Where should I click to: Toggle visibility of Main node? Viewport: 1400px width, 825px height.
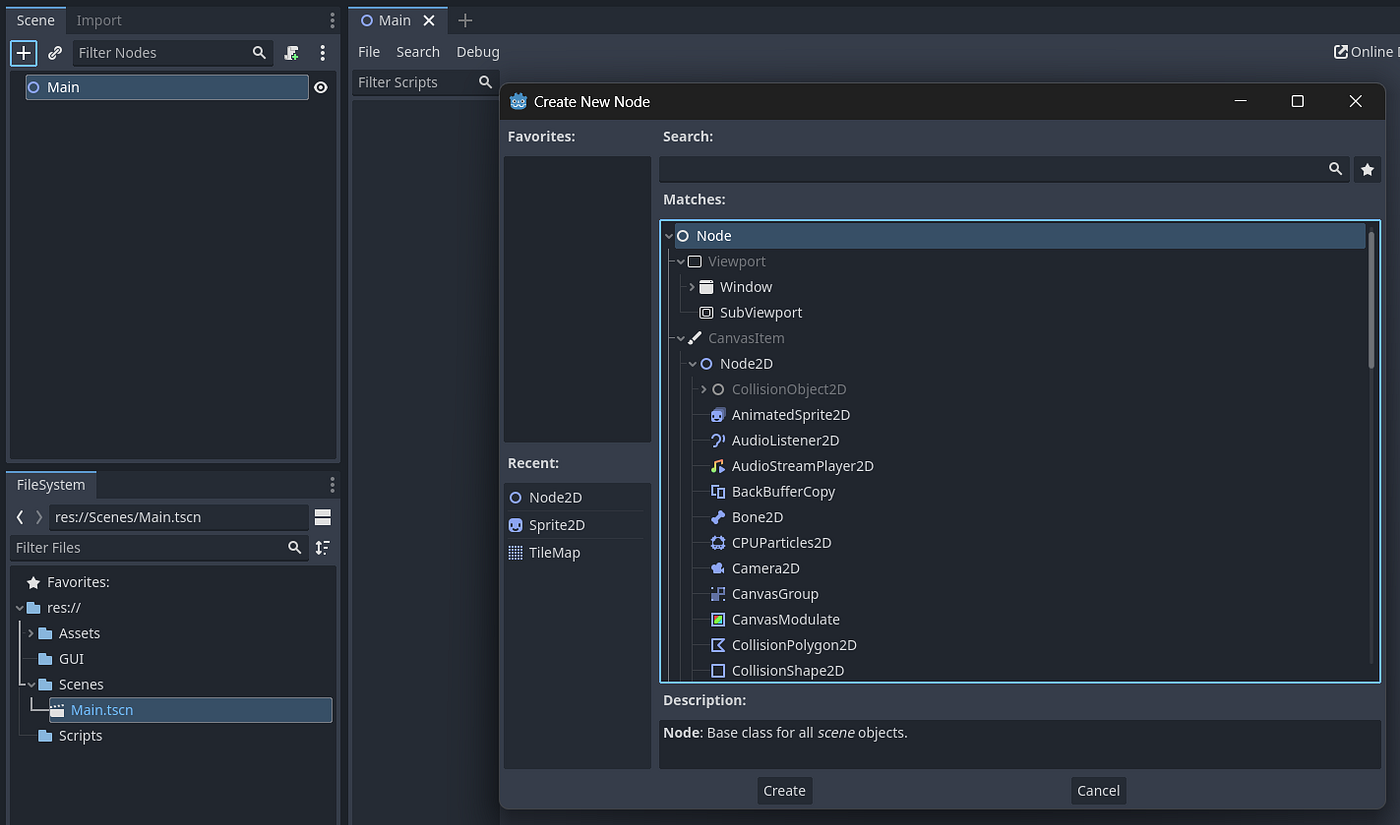320,88
